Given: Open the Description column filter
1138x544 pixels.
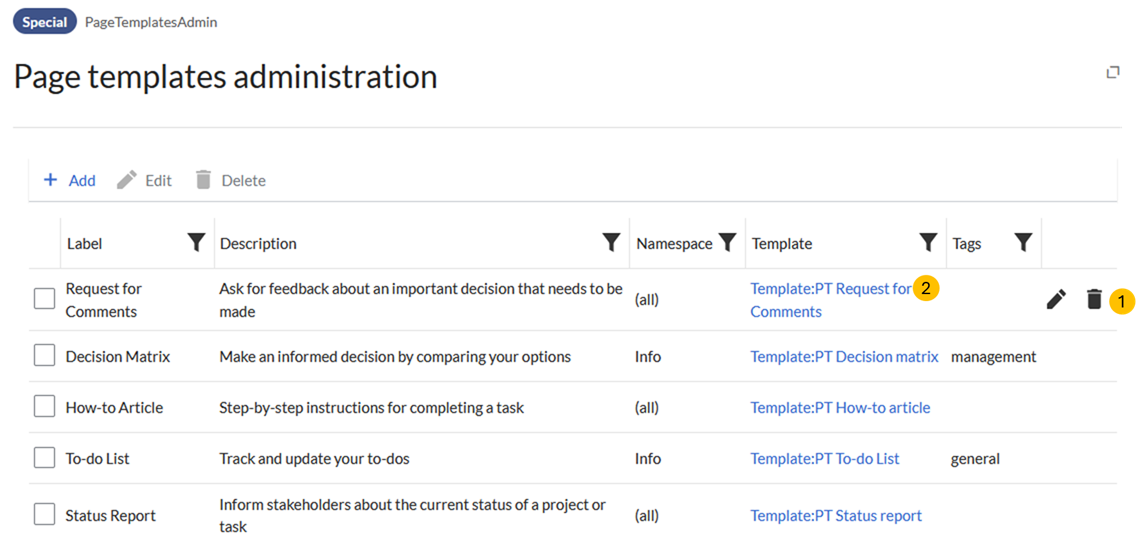Looking at the screenshot, I should point(611,243).
